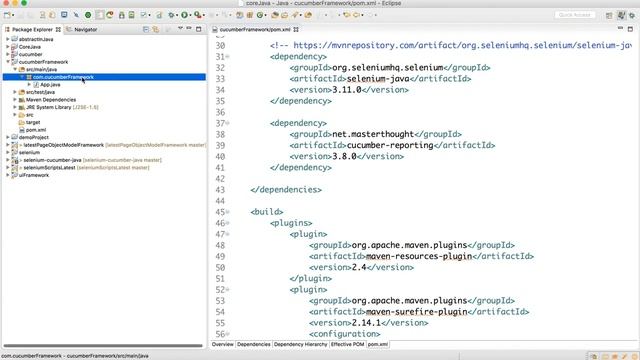Expand the JRE System Library node
Viewport: 640px width, 360px height.
click(15, 107)
